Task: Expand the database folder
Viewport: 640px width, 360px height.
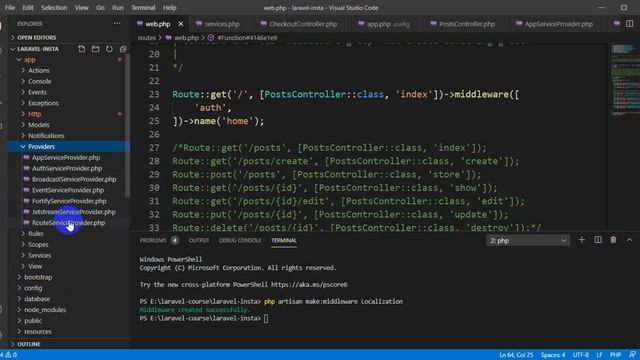Action: tap(37, 299)
